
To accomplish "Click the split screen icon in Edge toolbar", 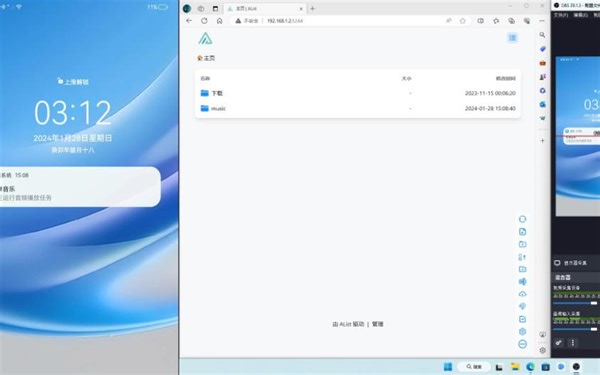I will coord(481,21).
